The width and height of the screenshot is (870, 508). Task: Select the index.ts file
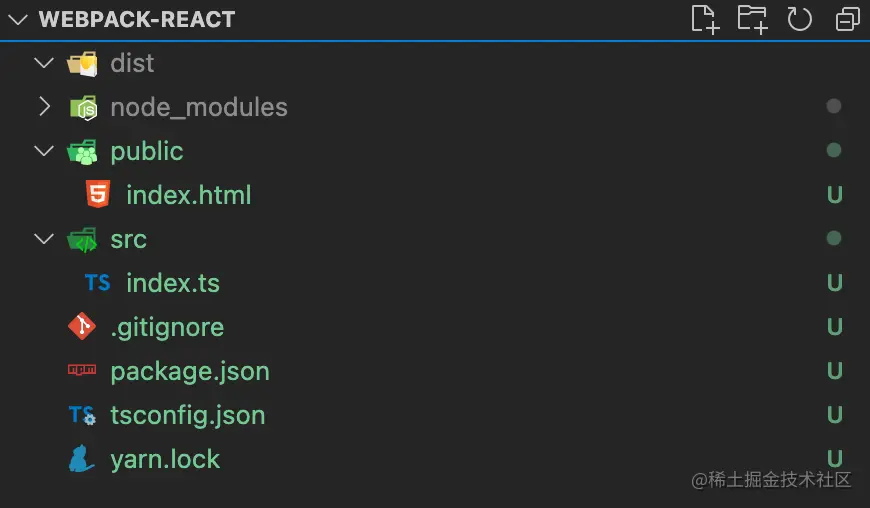coord(172,283)
